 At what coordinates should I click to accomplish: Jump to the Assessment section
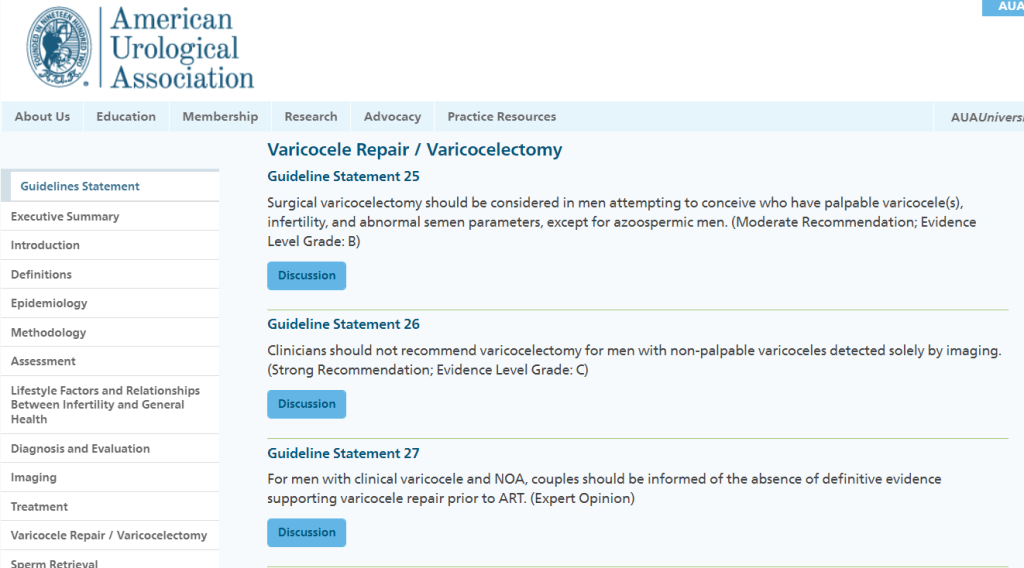(x=43, y=362)
